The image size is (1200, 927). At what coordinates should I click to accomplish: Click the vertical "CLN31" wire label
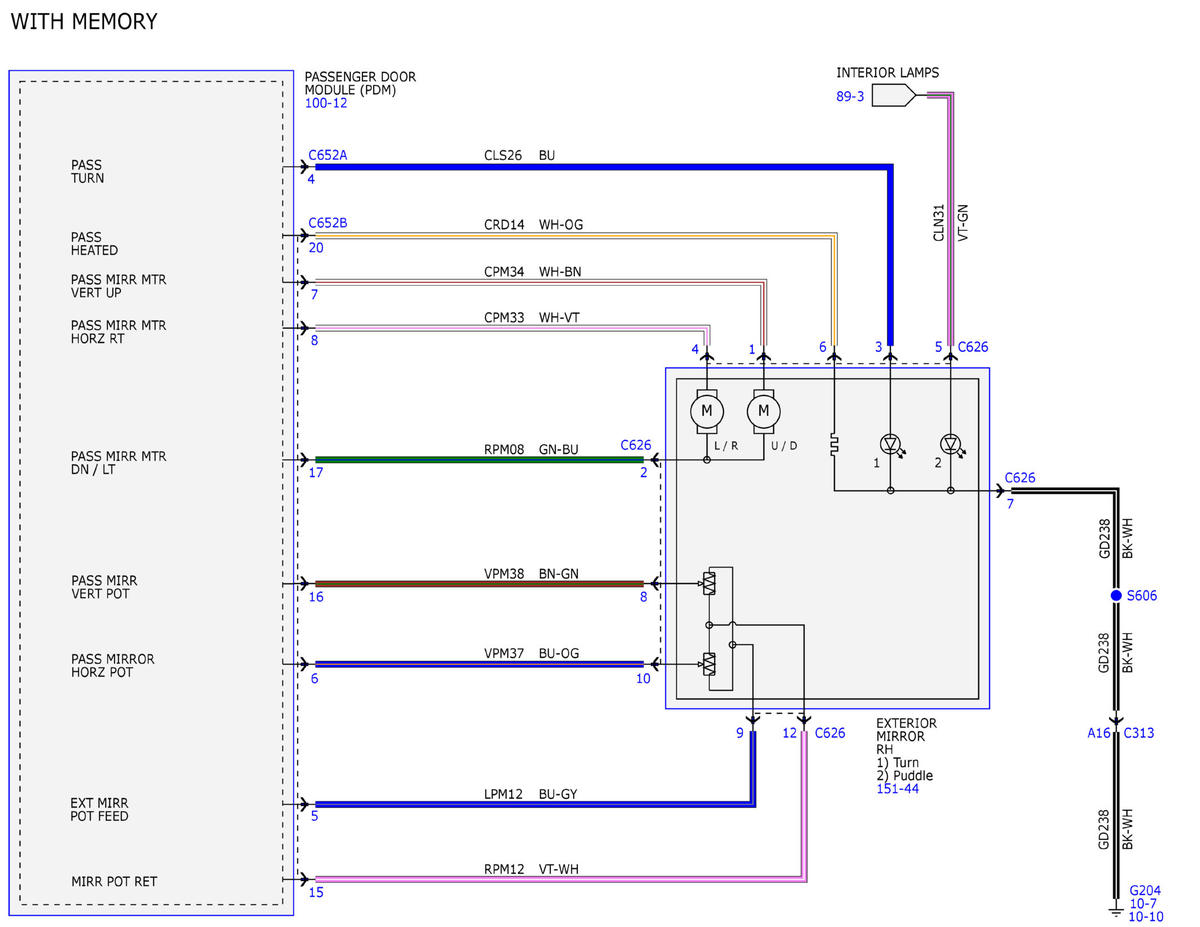[x=939, y=222]
